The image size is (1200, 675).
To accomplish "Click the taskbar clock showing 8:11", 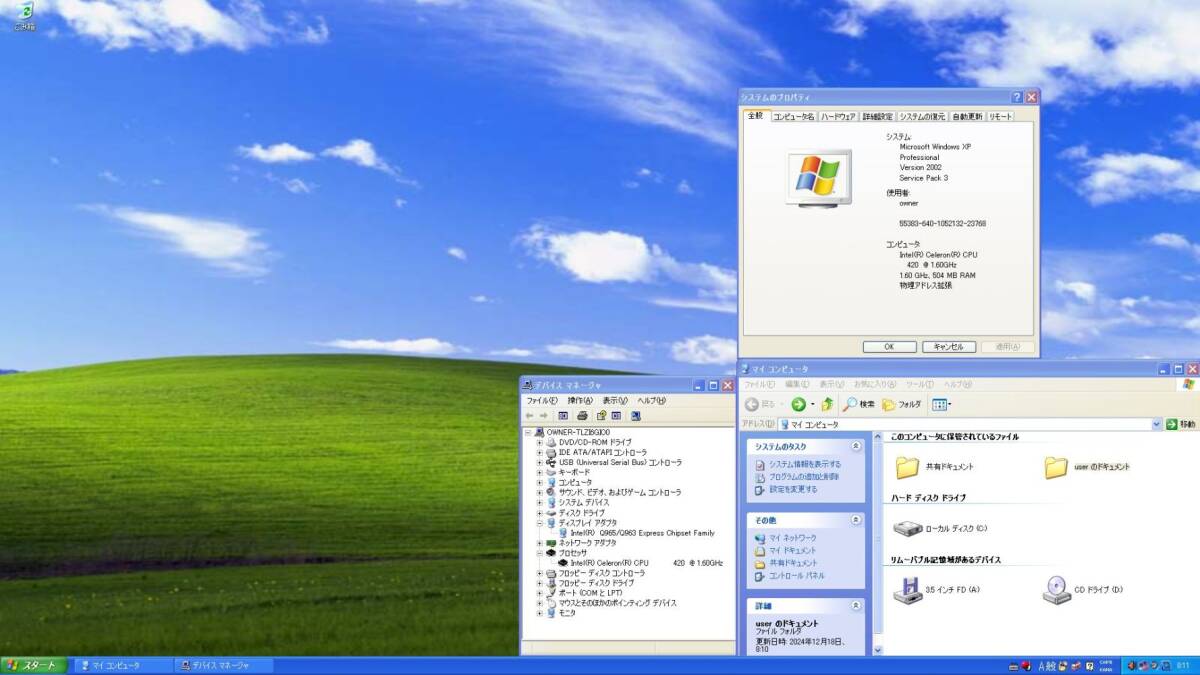I will (1183, 666).
